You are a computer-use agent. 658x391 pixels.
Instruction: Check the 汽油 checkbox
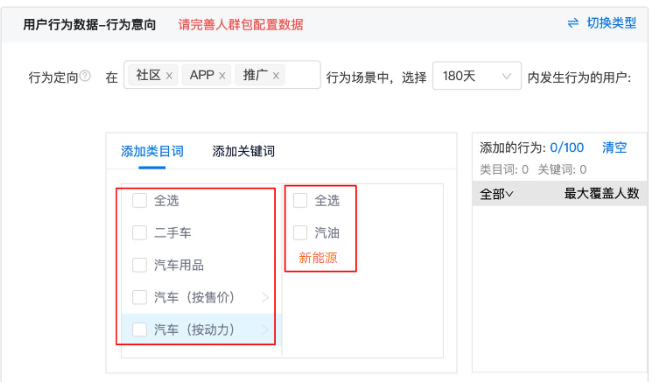(x=300, y=233)
